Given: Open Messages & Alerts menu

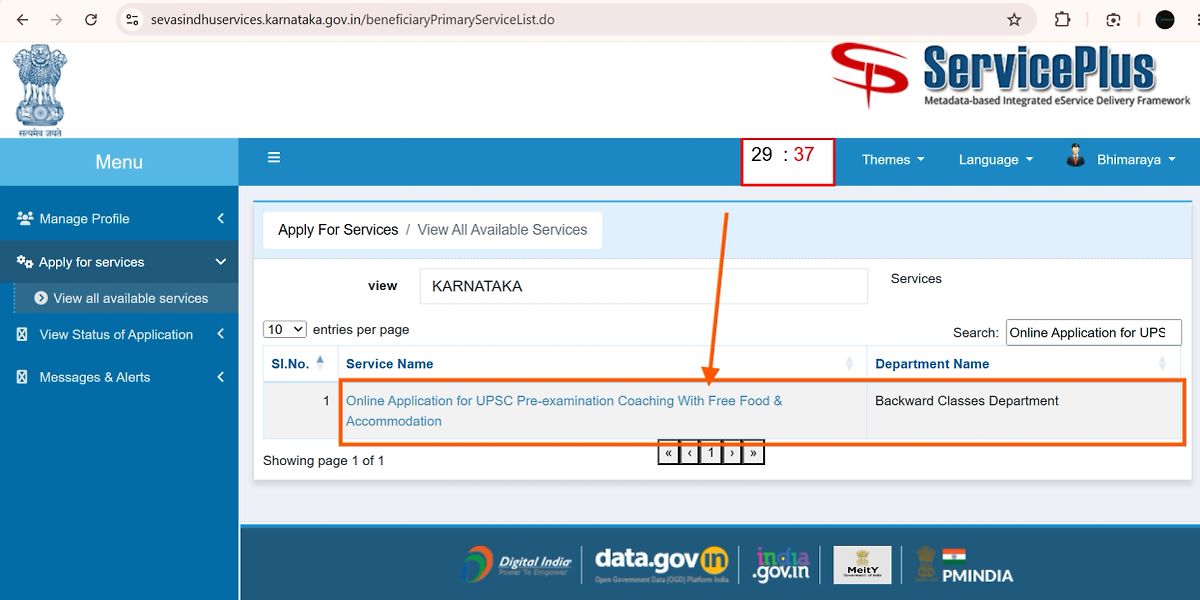Looking at the screenshot, I should [119, 377].
